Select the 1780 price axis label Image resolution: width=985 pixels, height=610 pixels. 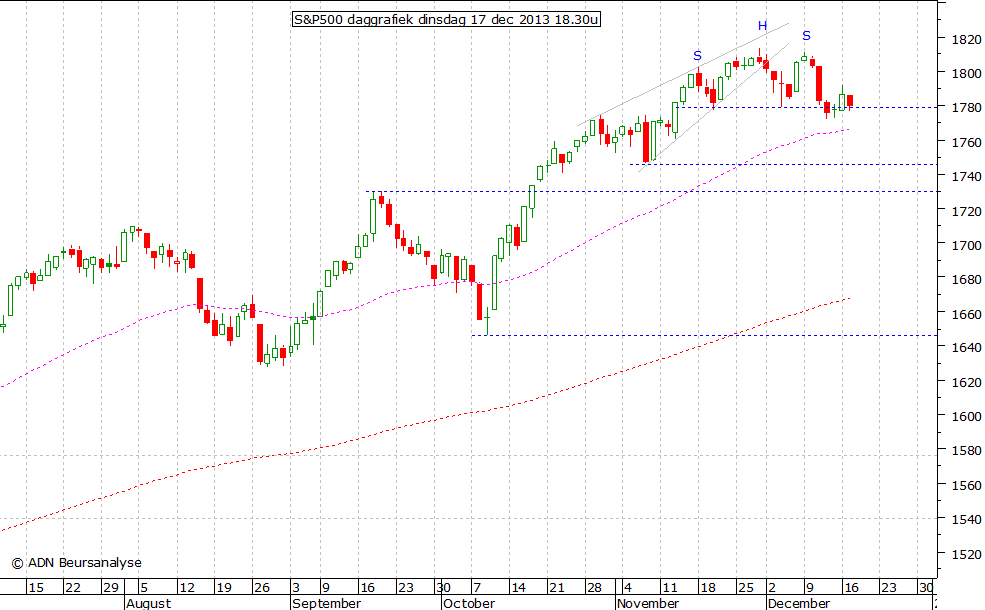pyautogui.click(x=967, y=108)
